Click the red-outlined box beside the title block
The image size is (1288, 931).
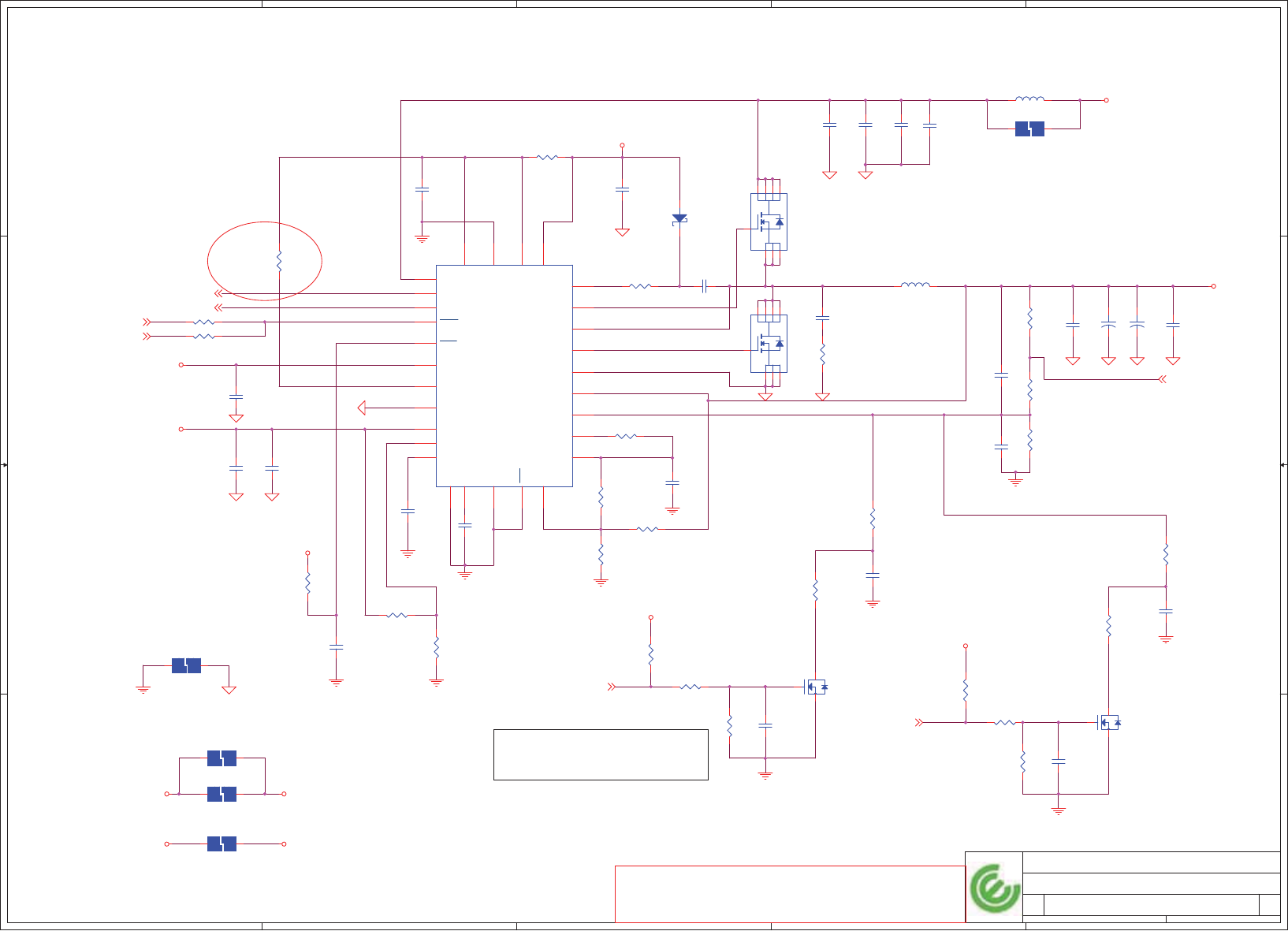tap(790, 894)
